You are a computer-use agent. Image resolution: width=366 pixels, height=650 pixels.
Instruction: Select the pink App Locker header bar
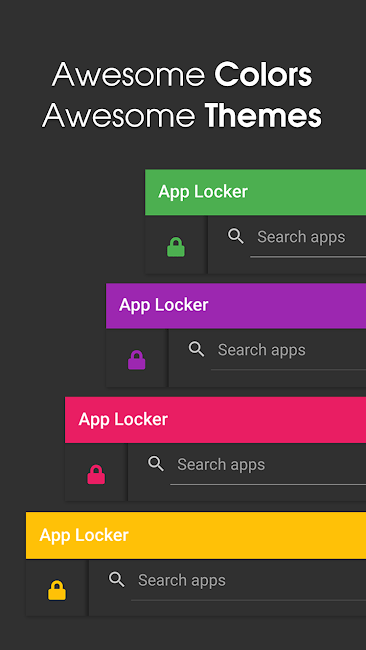(x=216, y=420)
